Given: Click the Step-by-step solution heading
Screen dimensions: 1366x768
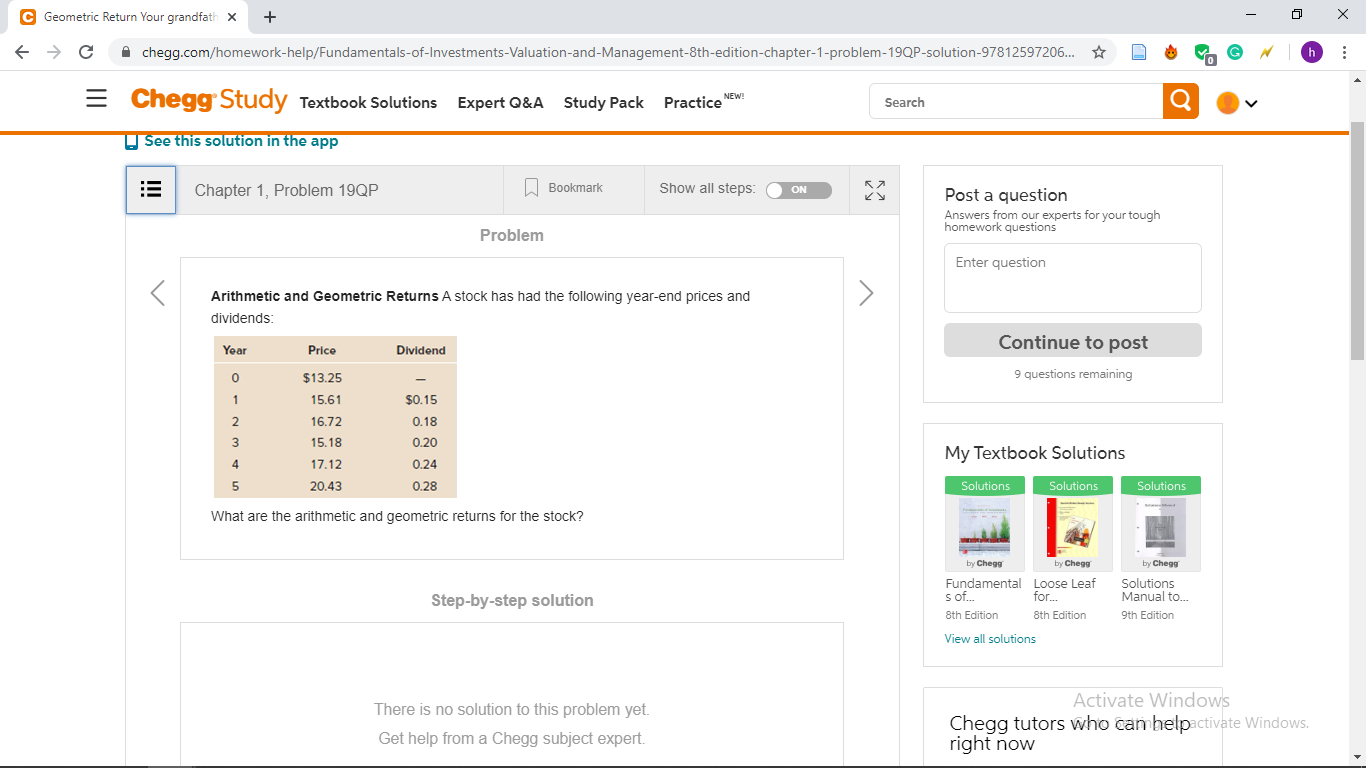Looking at the screenshot, I should click(512, 600).
